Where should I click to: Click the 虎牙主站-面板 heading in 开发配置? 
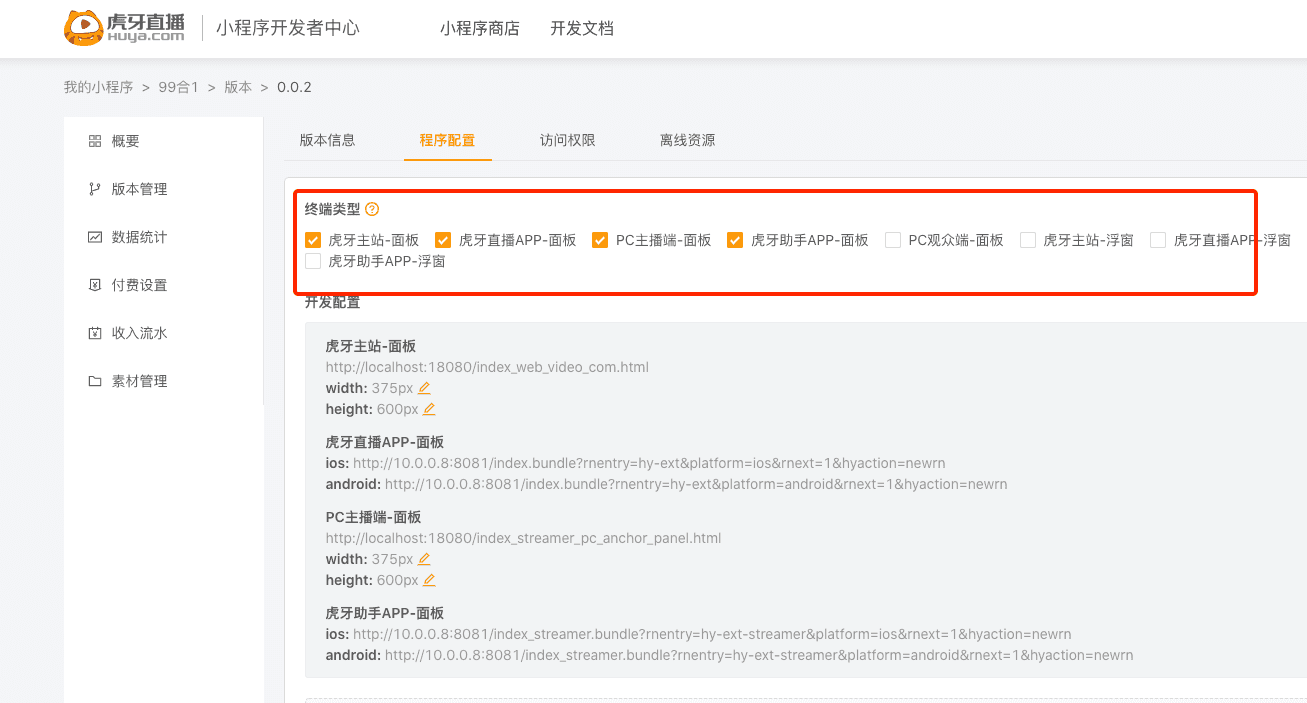point(370,346)
